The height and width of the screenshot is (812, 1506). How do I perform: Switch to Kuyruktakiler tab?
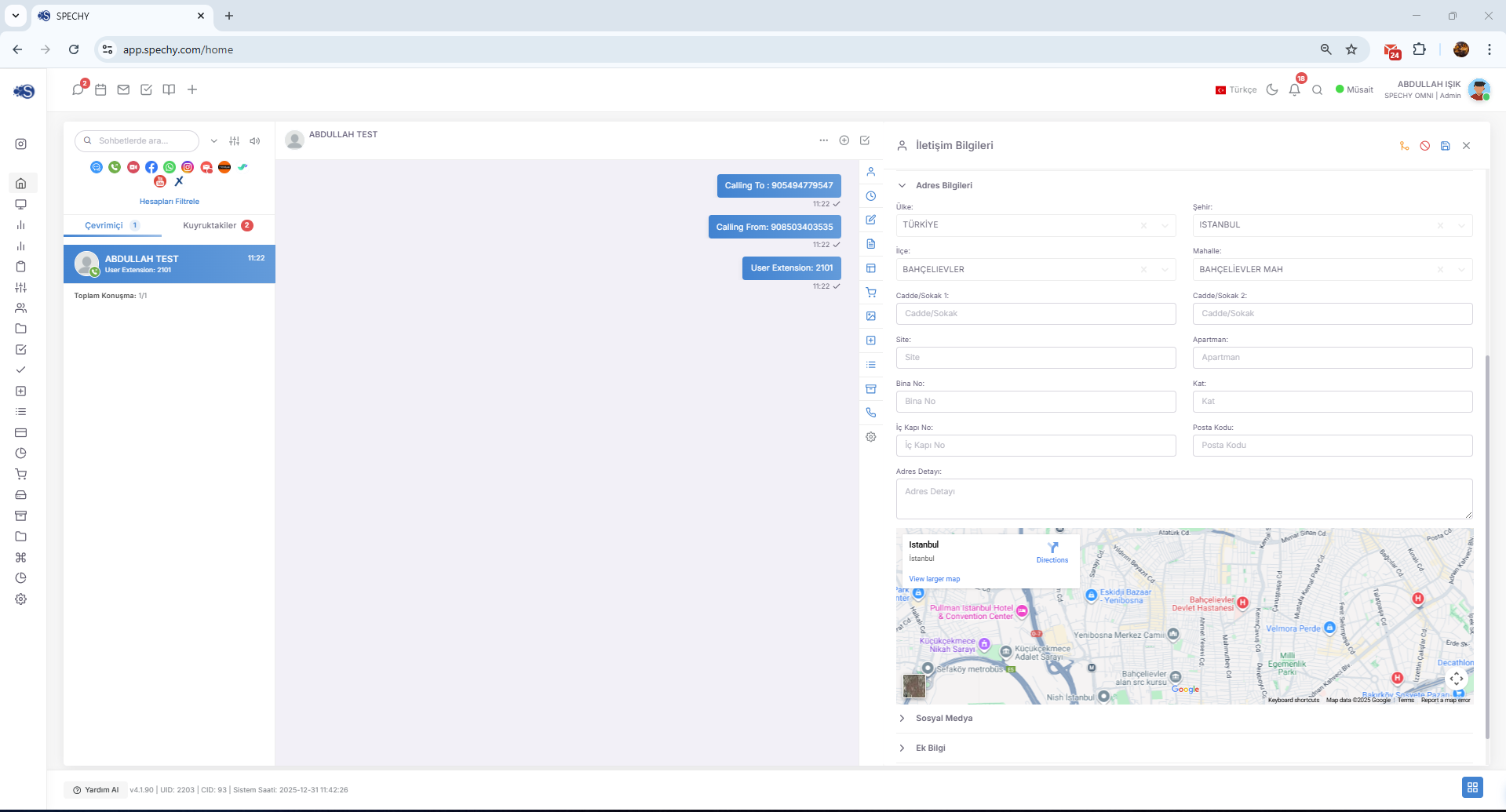coord(218,225)
